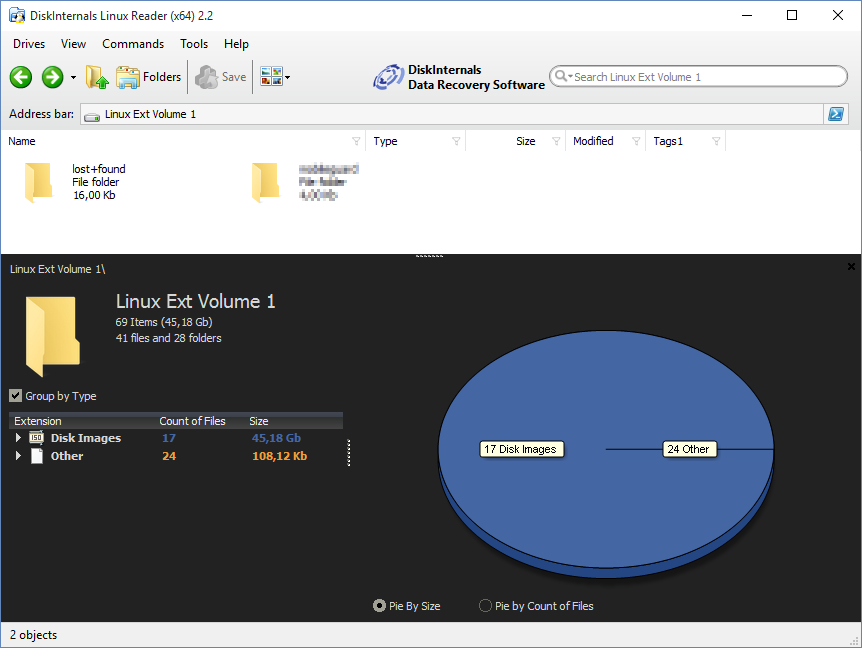Viewport: 862px width, 648px height.
Task: Select the Pie By Size radio button
Action: [x=379, y=606]
